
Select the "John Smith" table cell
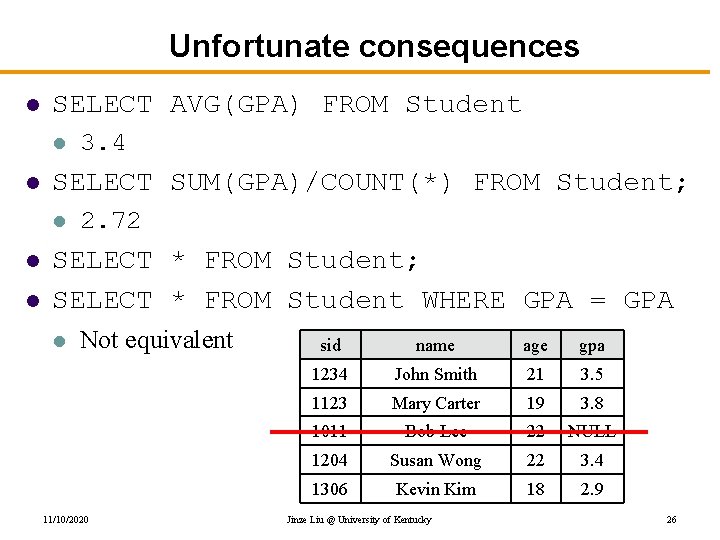pyautogui.click(x=435, y=374)
